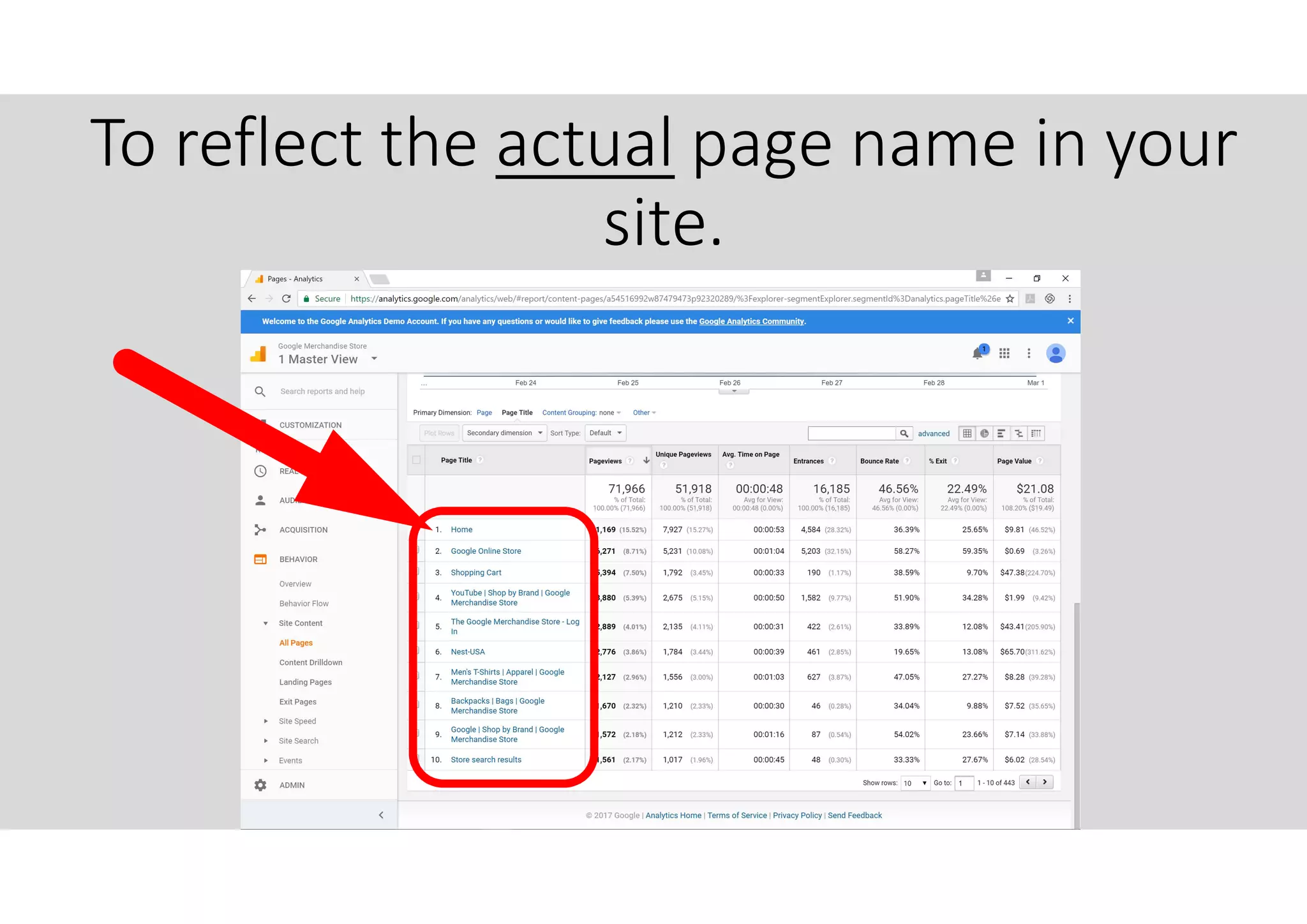Open the Sort Type Default dropdown

pos(605,433)
